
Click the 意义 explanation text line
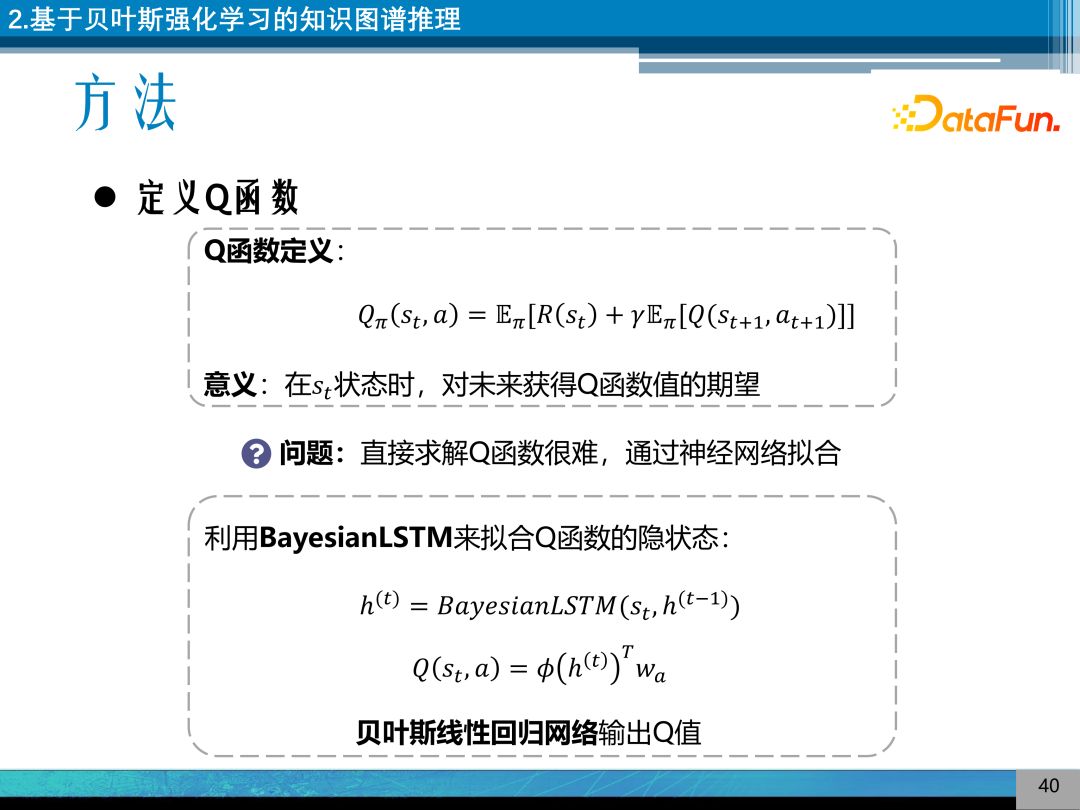pos(481,384)
